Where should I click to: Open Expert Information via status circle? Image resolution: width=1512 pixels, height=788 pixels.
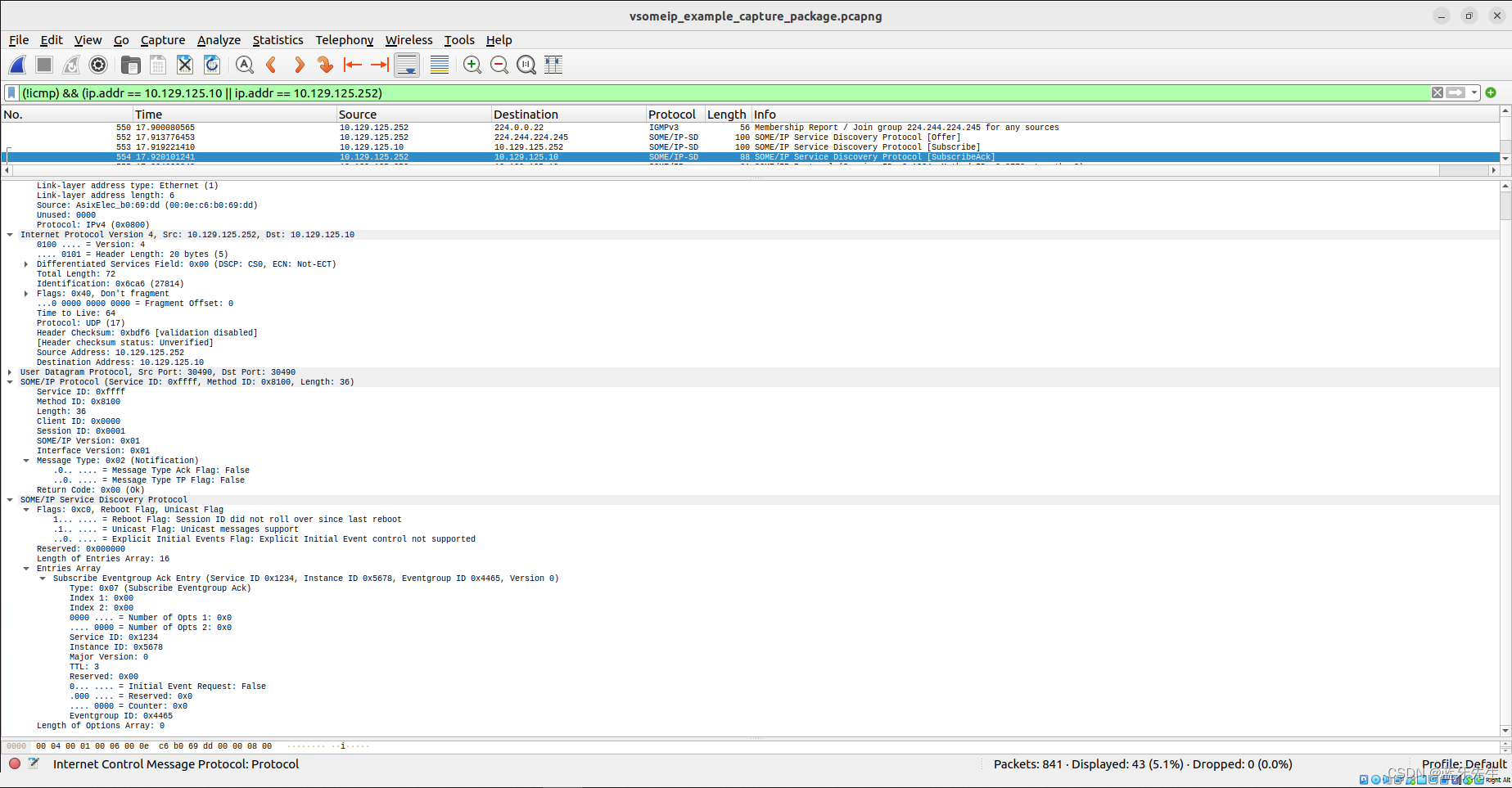click(x=15, y=763)
